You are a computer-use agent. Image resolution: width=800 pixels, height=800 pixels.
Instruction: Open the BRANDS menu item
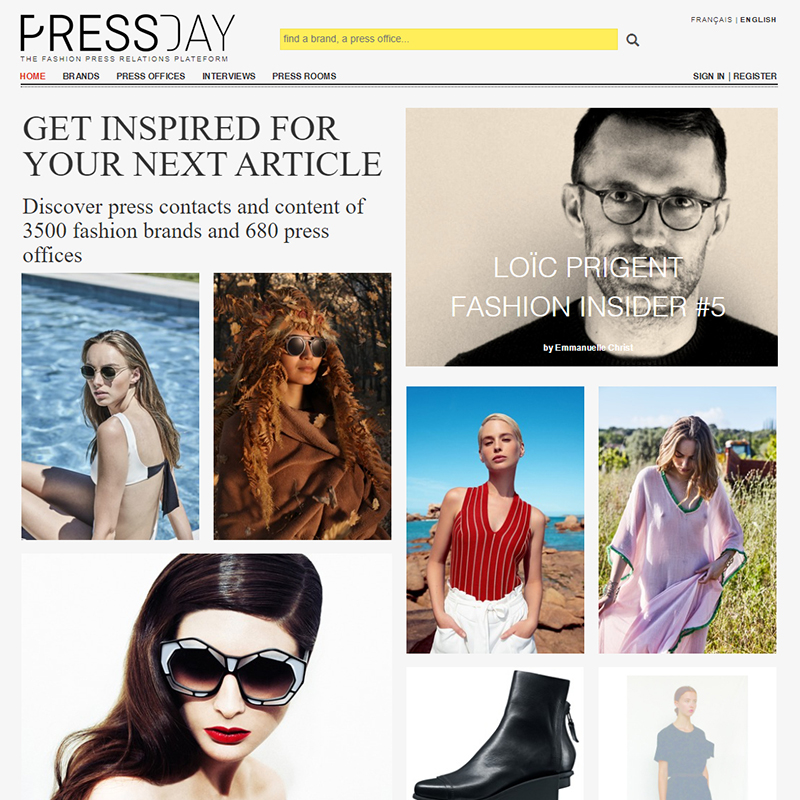[x=81, y=76]
